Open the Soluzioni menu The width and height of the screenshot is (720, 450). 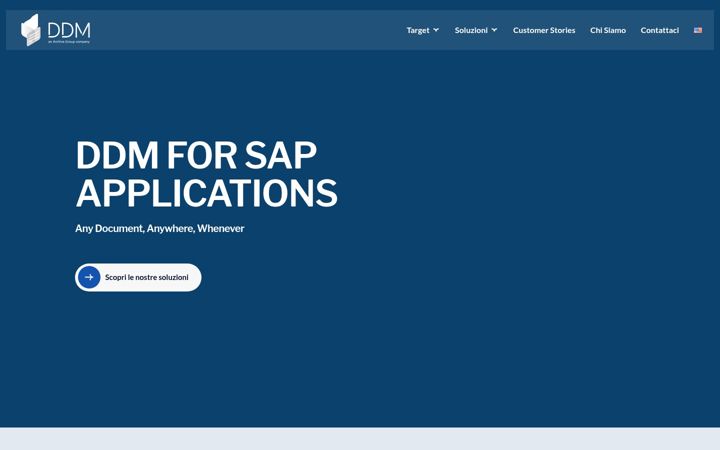click(471, 30)
